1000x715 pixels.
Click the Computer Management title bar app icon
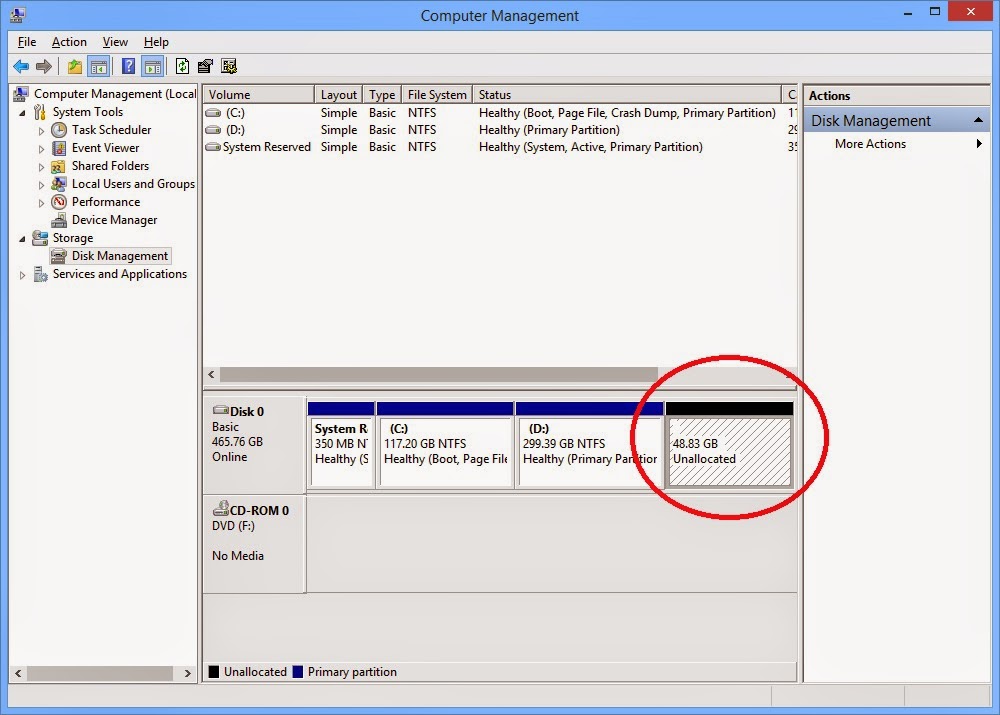pos(17,15)
